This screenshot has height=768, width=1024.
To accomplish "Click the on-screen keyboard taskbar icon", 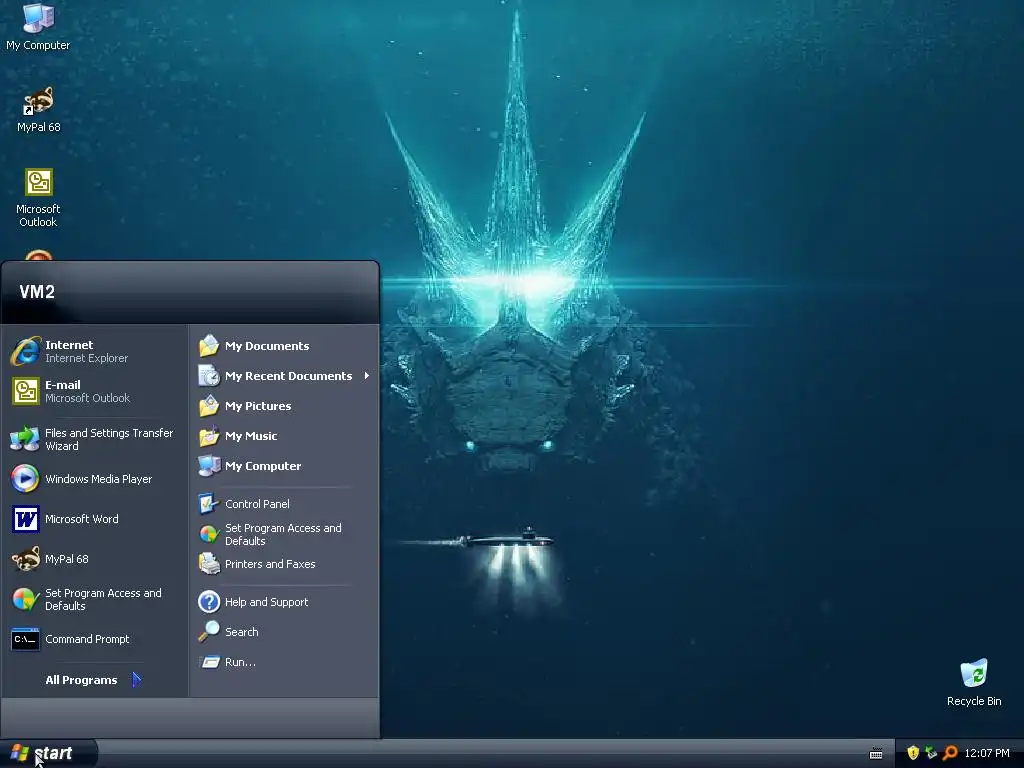I will pyautogui.click(x=876, y=754).
